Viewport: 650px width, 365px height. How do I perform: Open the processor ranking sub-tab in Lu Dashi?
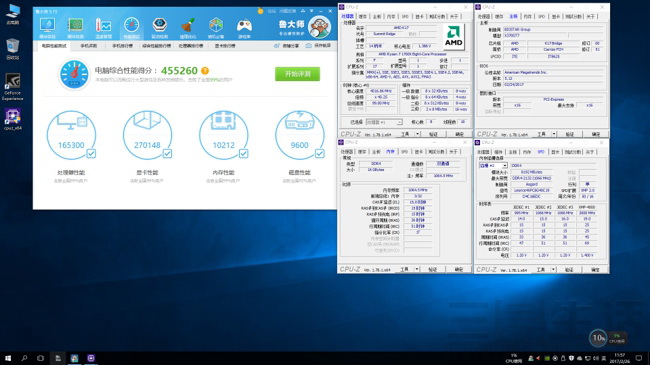tap(191, 46)
